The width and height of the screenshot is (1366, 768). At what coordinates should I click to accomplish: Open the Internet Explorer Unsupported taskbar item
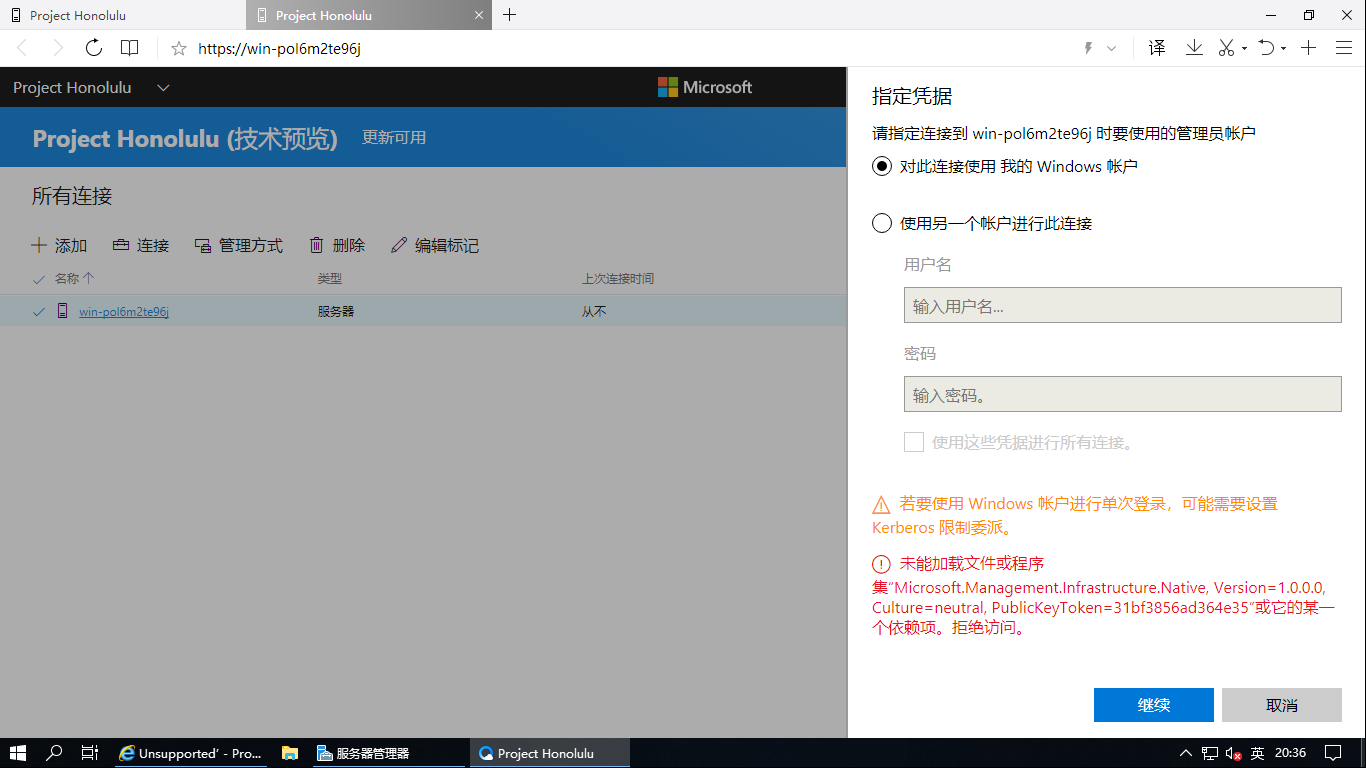click(189, 753)
